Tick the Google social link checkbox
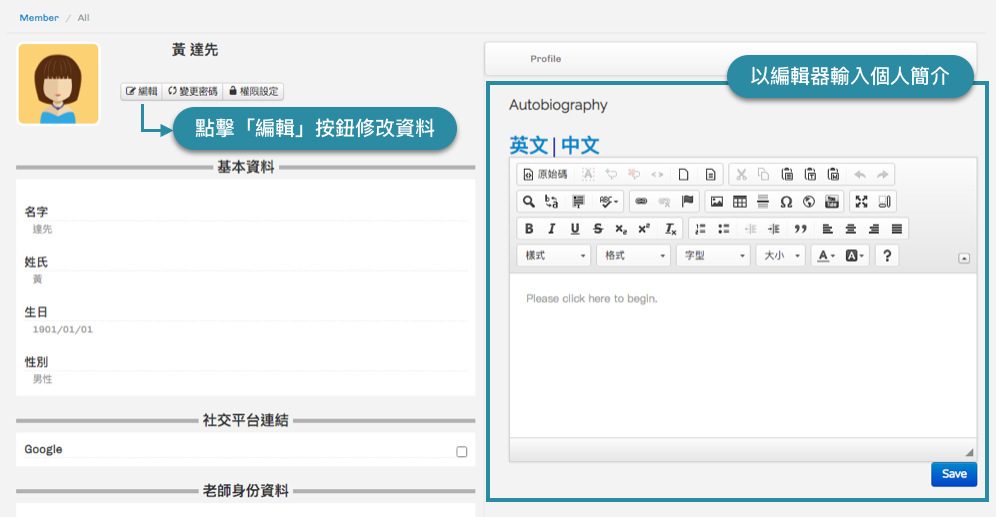The width and height of the screenshot is (996, 517). tap(462, 452)
